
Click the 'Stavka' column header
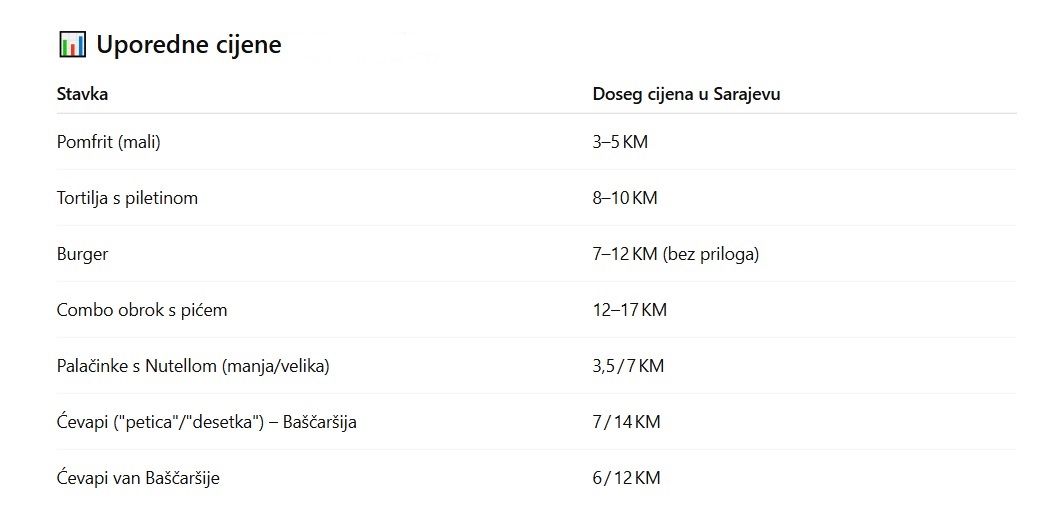(x=82, y=94)
